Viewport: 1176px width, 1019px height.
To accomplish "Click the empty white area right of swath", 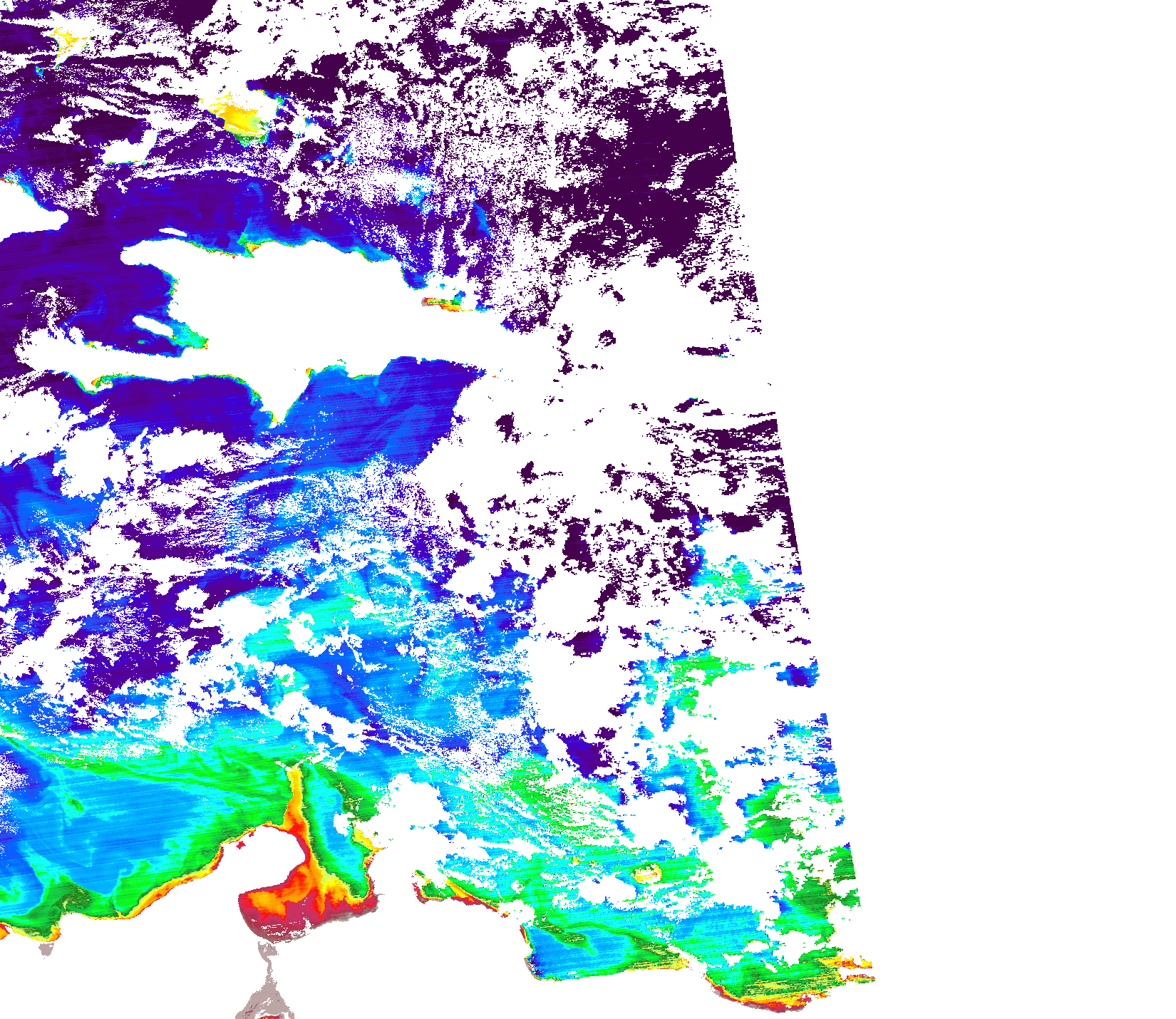I will (x=998, y=428).
